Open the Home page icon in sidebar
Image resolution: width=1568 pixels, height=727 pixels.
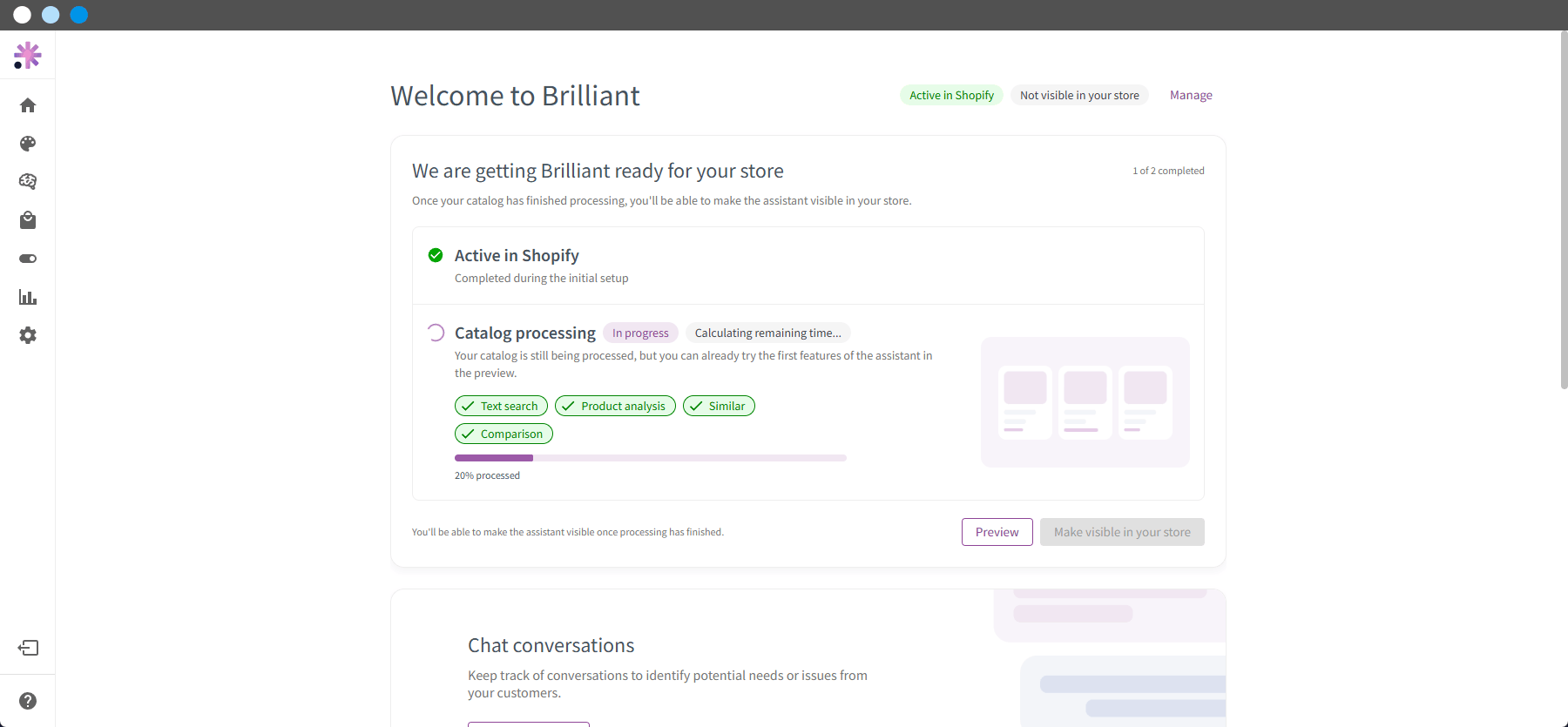point(28,105)
